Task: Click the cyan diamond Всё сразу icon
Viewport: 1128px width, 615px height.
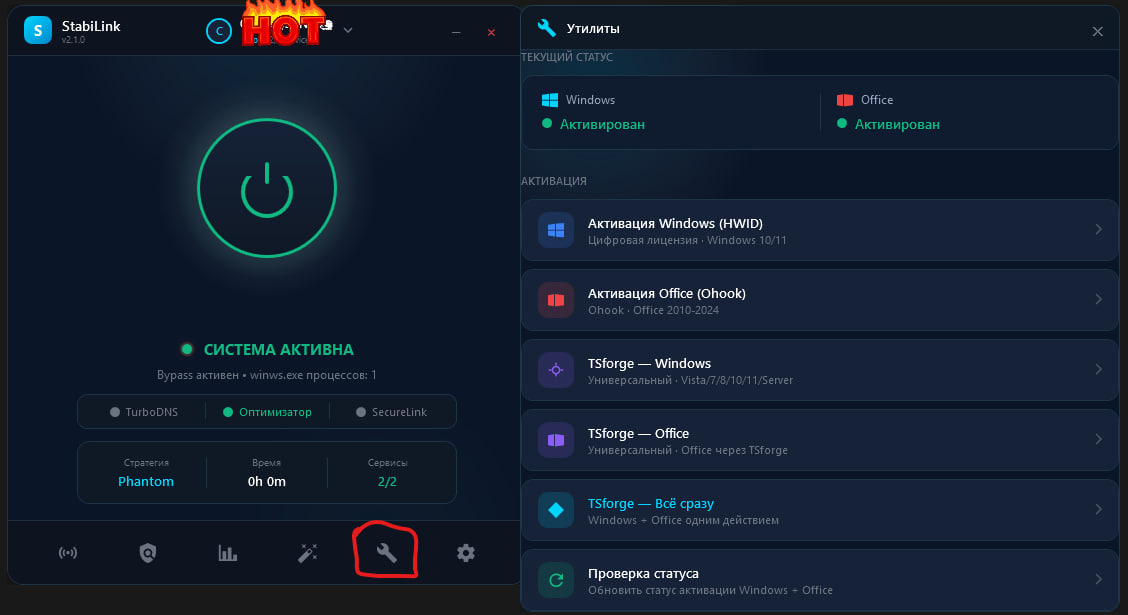Action: point(556,510)
